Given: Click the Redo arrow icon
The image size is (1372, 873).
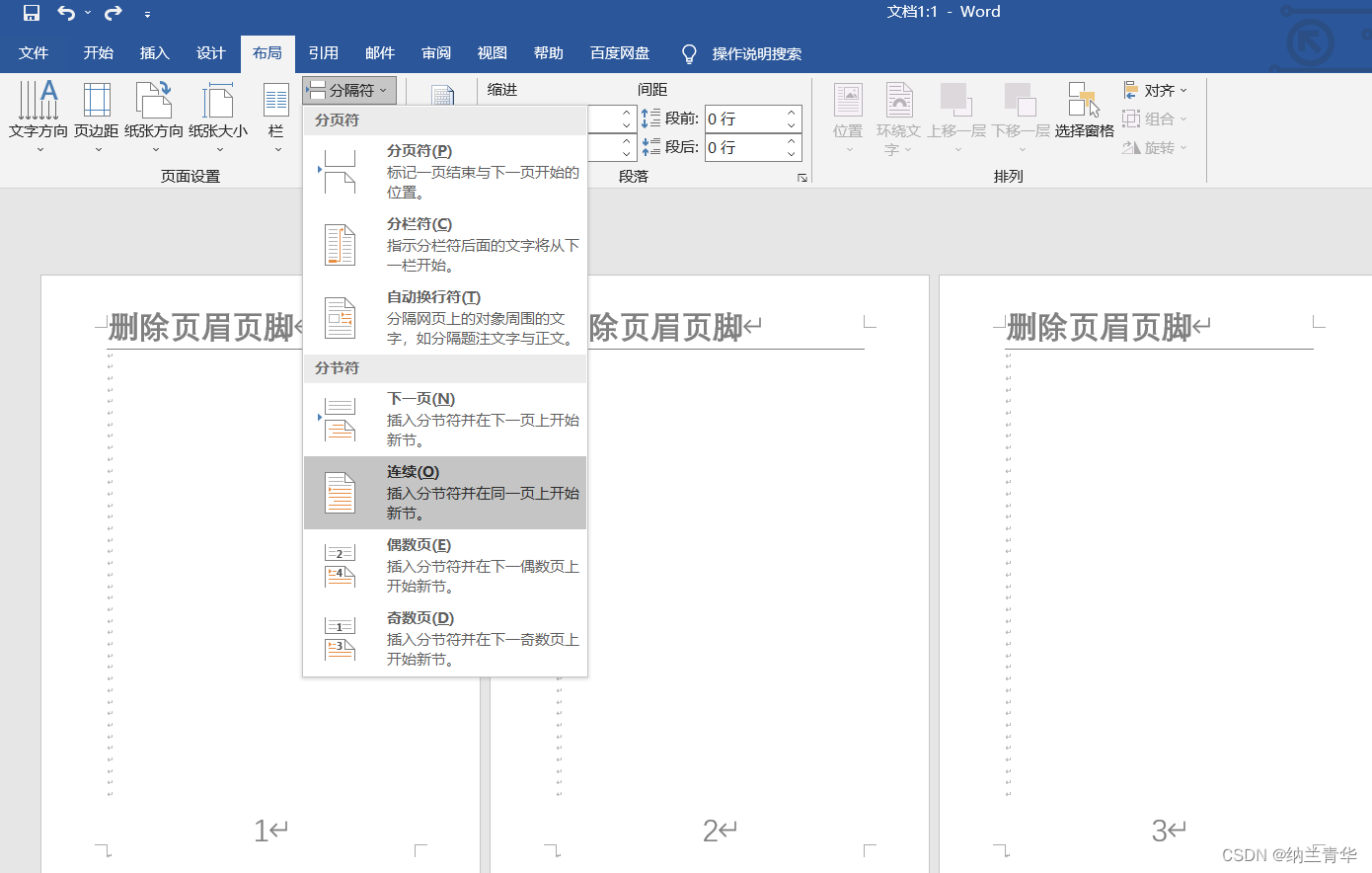Looking at the screenshot, I should click(114, 13).
